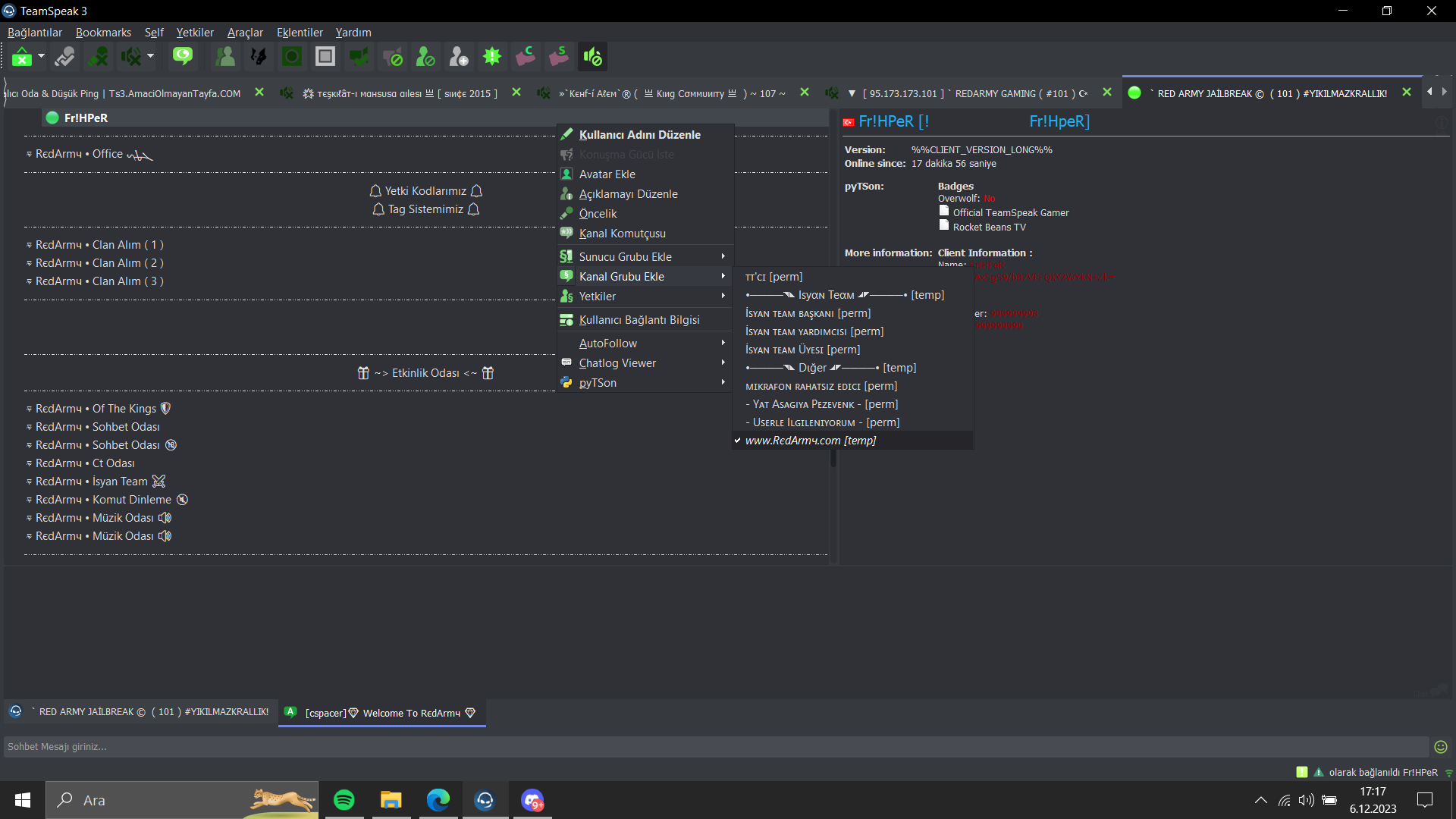Select Kullanıcı Adını Düzenle menu entry
The width and height of the screenshot is (1456, 819).
coord(645,135)
